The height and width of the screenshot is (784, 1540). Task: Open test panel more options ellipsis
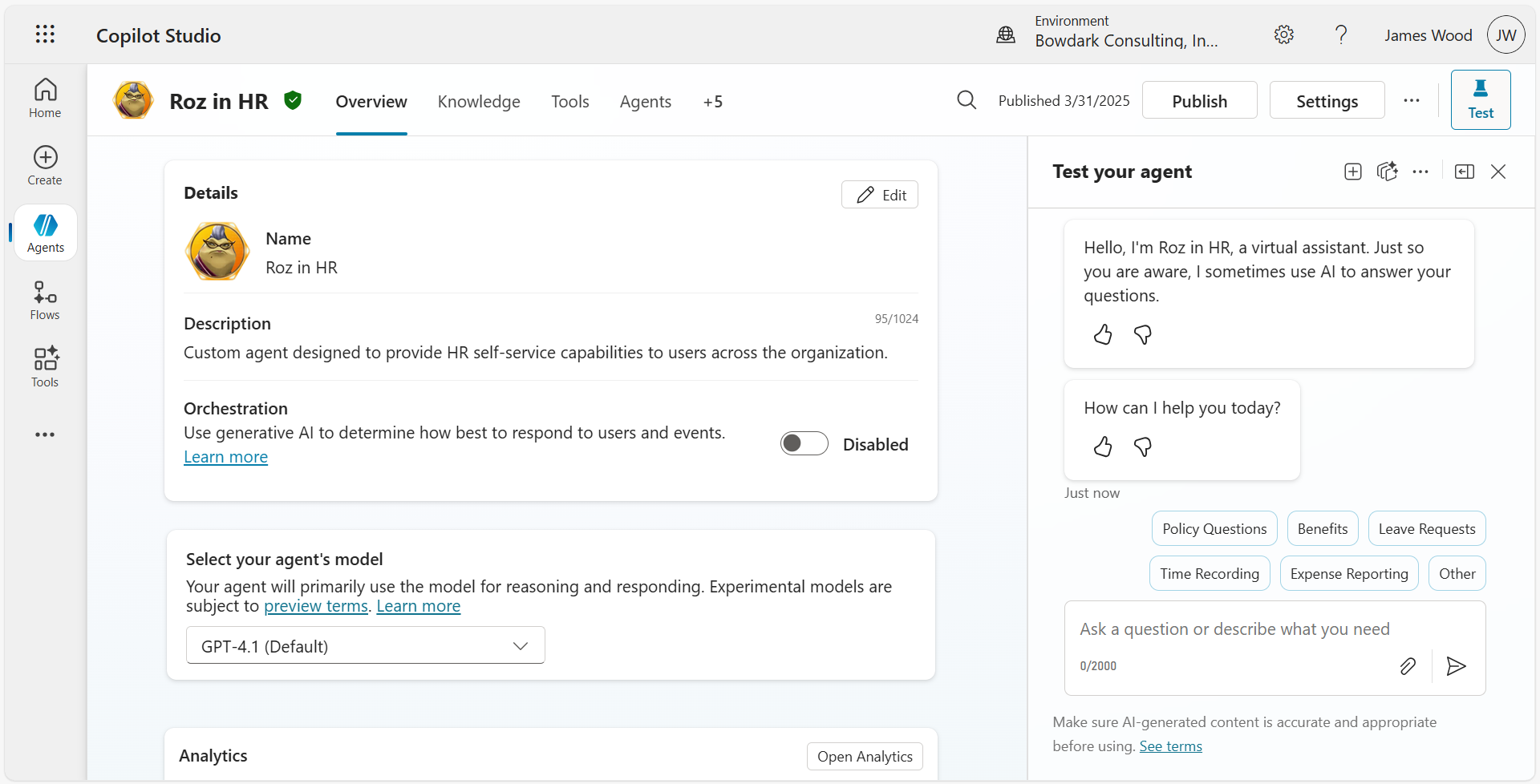coord(1420,172)
